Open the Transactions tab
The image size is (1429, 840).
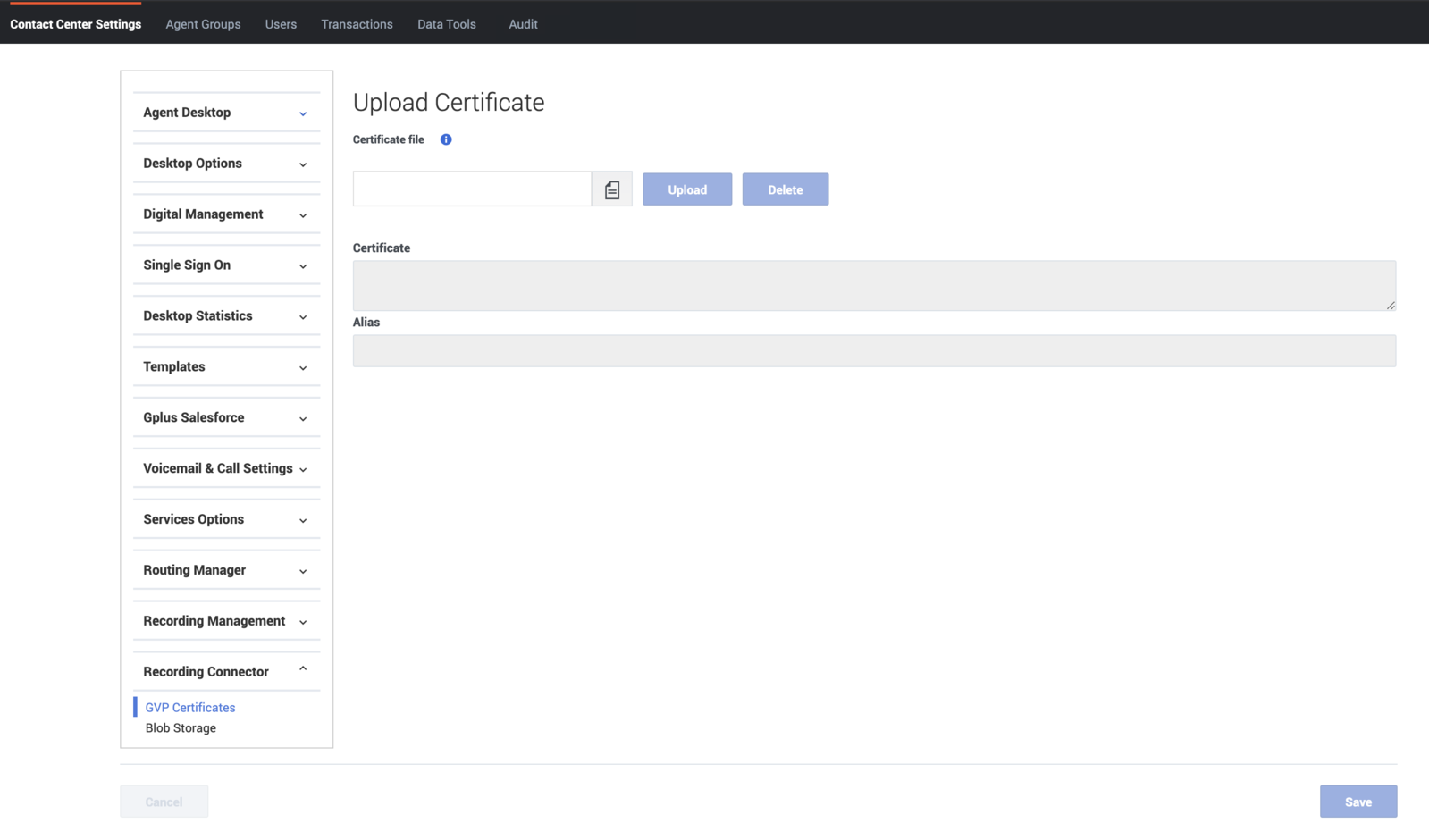[x=357, y=24]
